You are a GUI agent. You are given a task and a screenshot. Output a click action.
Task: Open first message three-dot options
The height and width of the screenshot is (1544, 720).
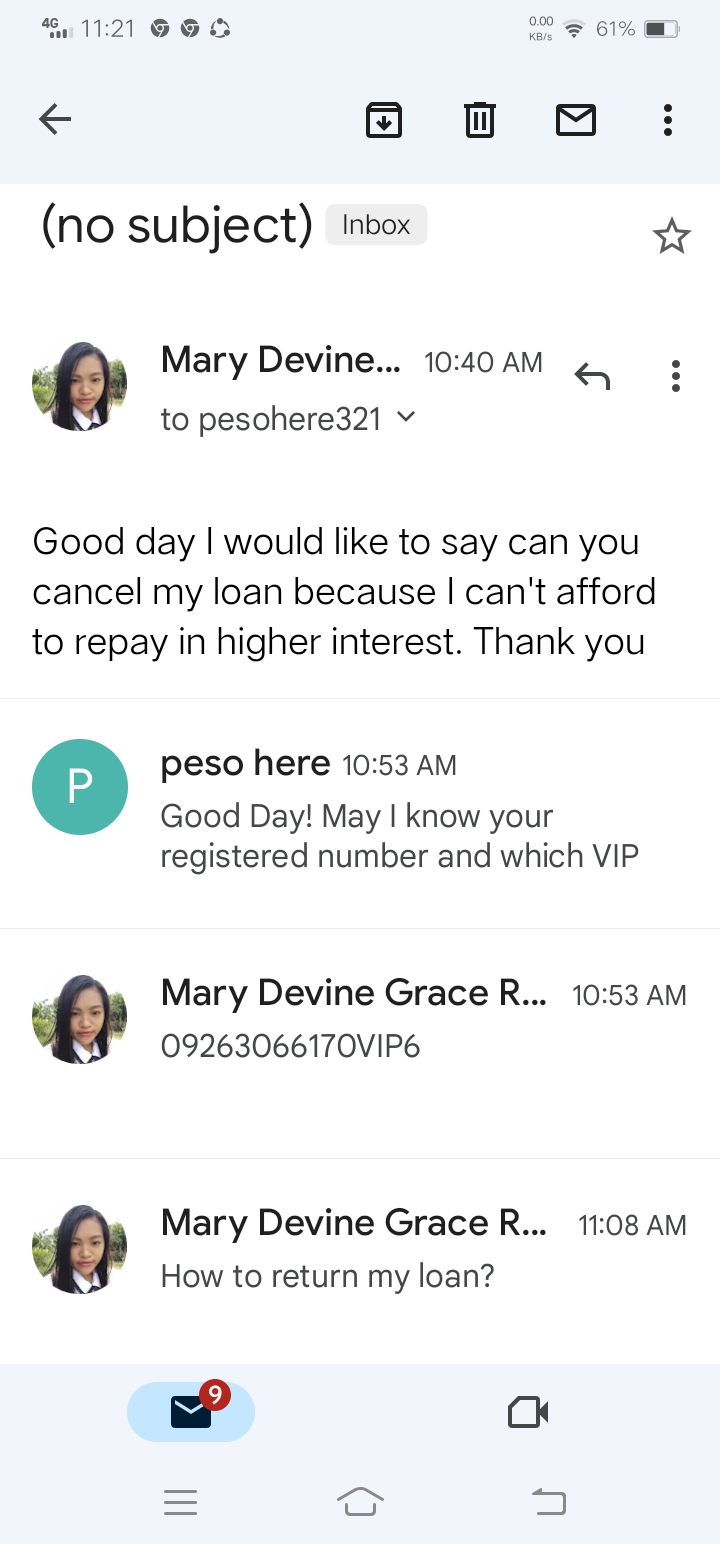(x=676, y=376)
